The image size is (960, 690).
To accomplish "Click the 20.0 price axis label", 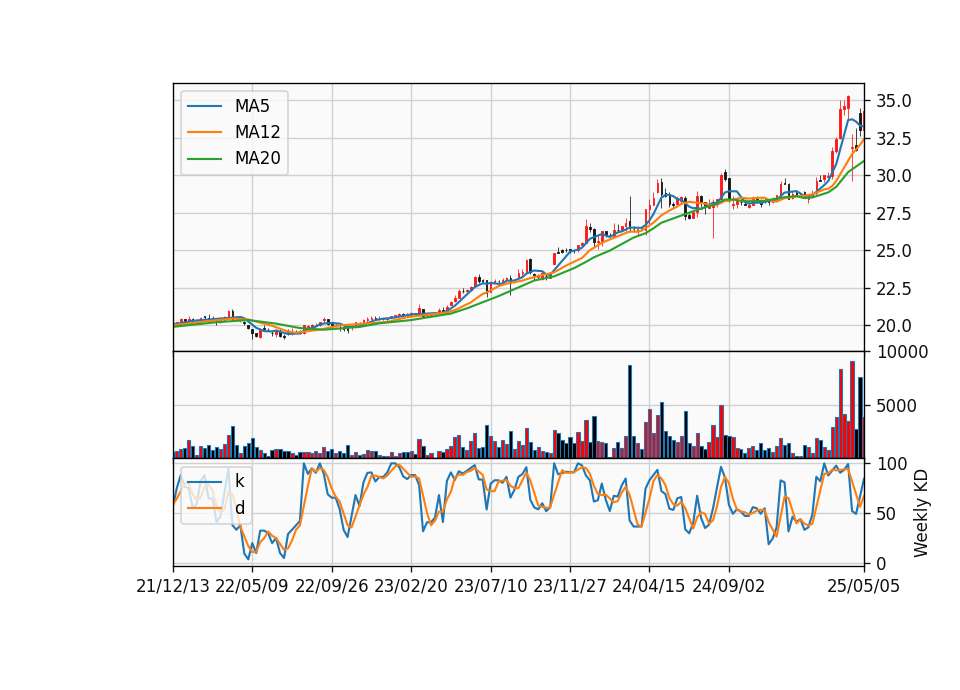I will (x=893, y=326).
